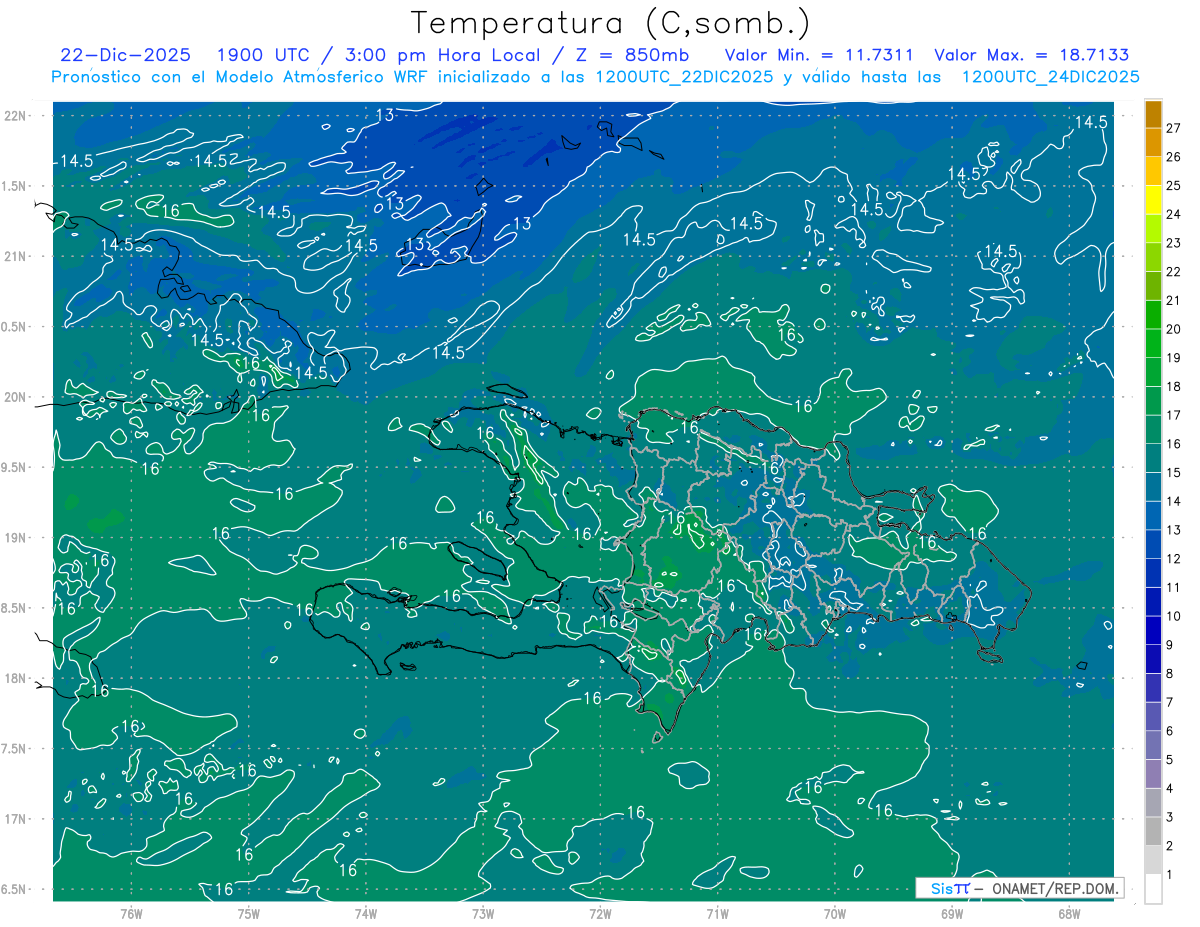Click the '73W' longitude axis label

click(x=483, y=914)
